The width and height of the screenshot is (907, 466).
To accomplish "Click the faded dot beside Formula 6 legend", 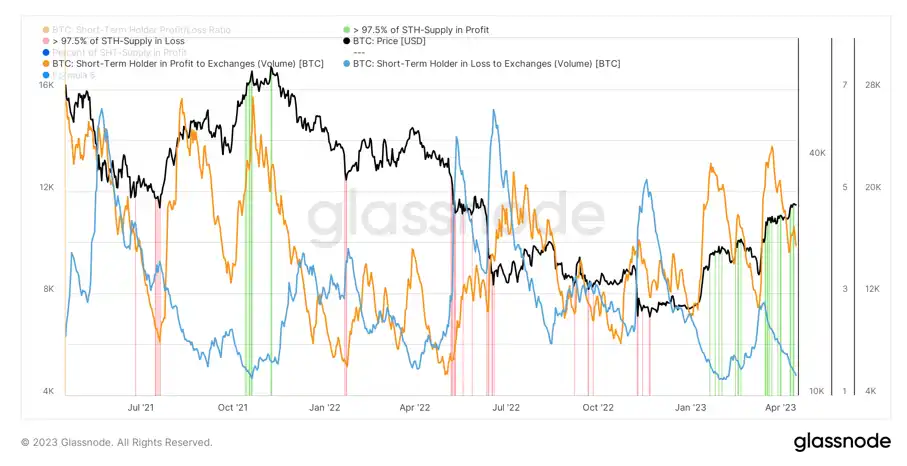I will click(46, 75).
